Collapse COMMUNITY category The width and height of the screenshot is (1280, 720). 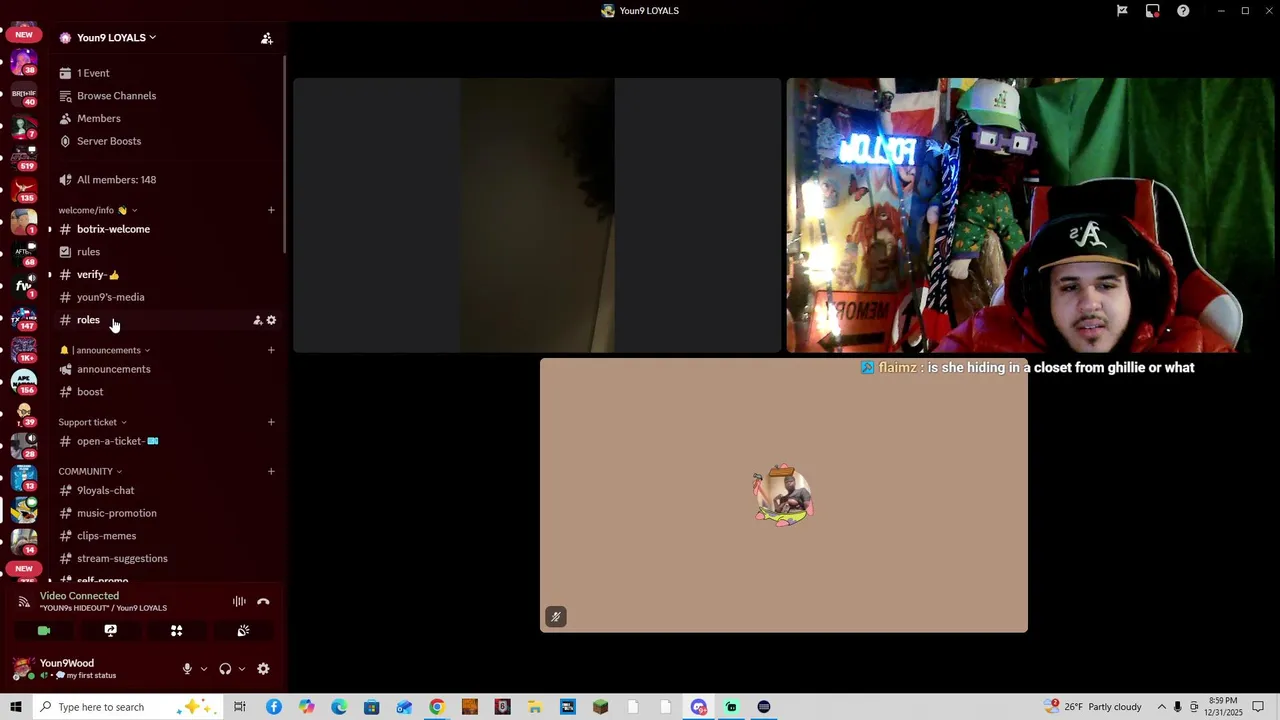pyautogui.click(x=90, y=471)
